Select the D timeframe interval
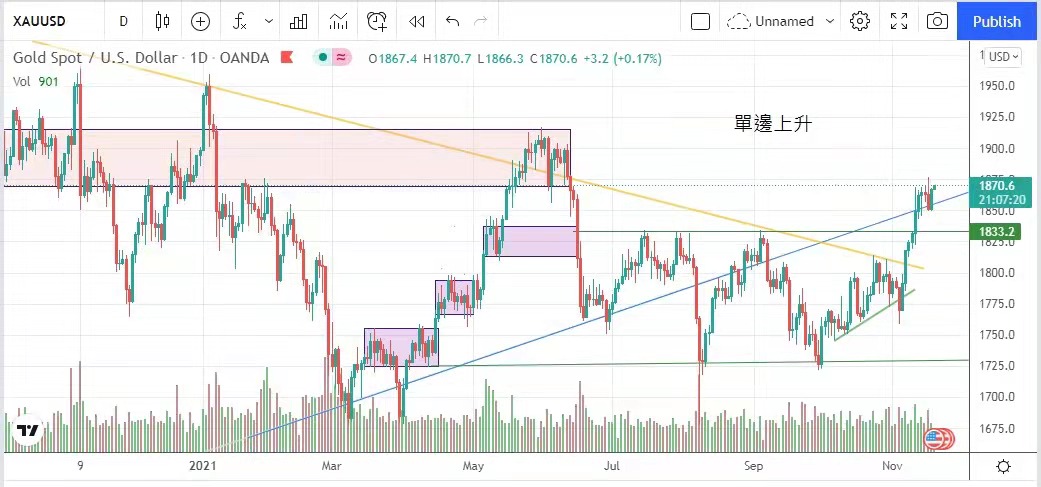 pos(123,21)
